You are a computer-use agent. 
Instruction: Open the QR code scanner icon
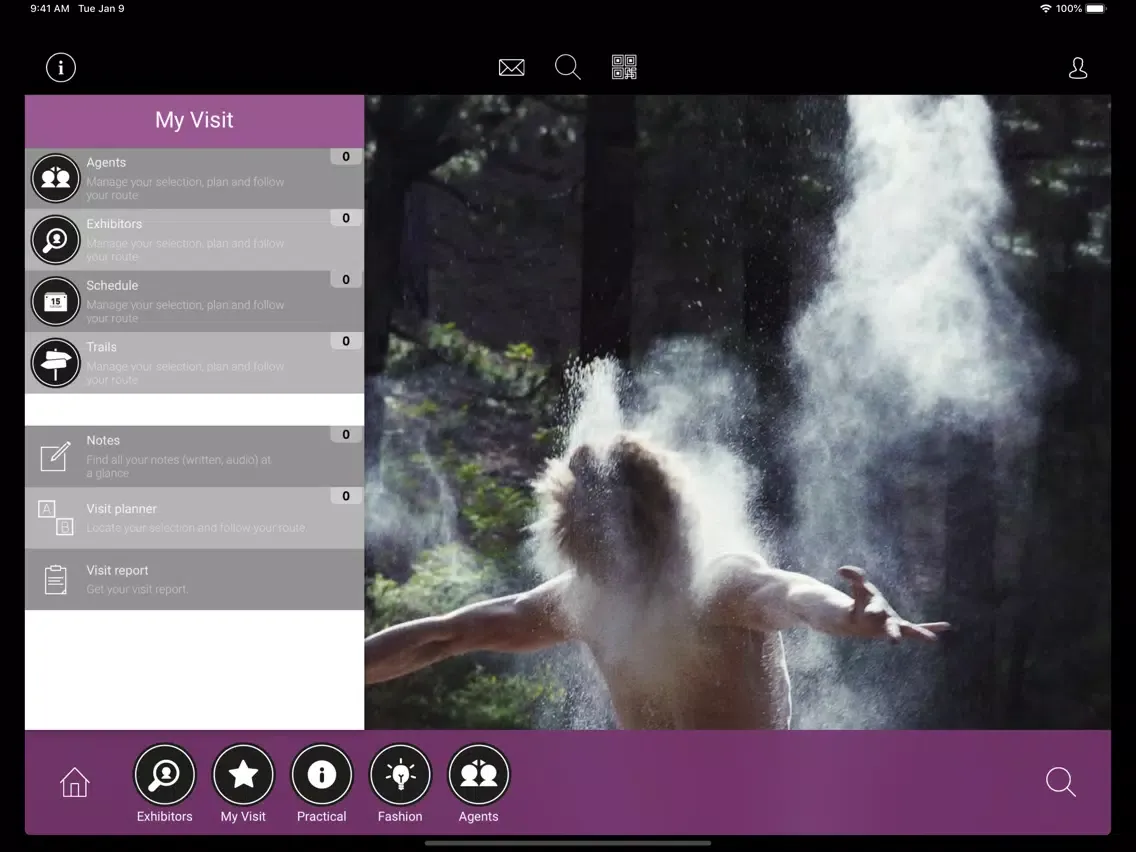(x=624, y=67)
